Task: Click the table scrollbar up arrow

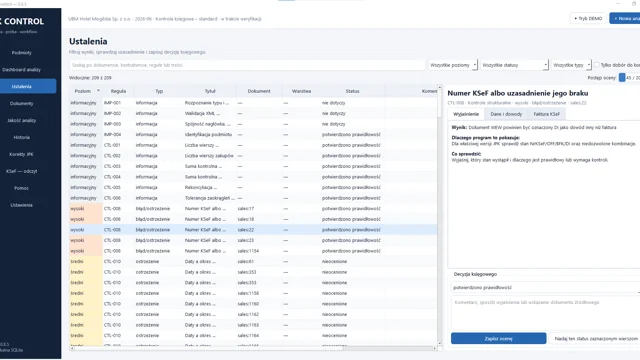Action: [440, 87]
